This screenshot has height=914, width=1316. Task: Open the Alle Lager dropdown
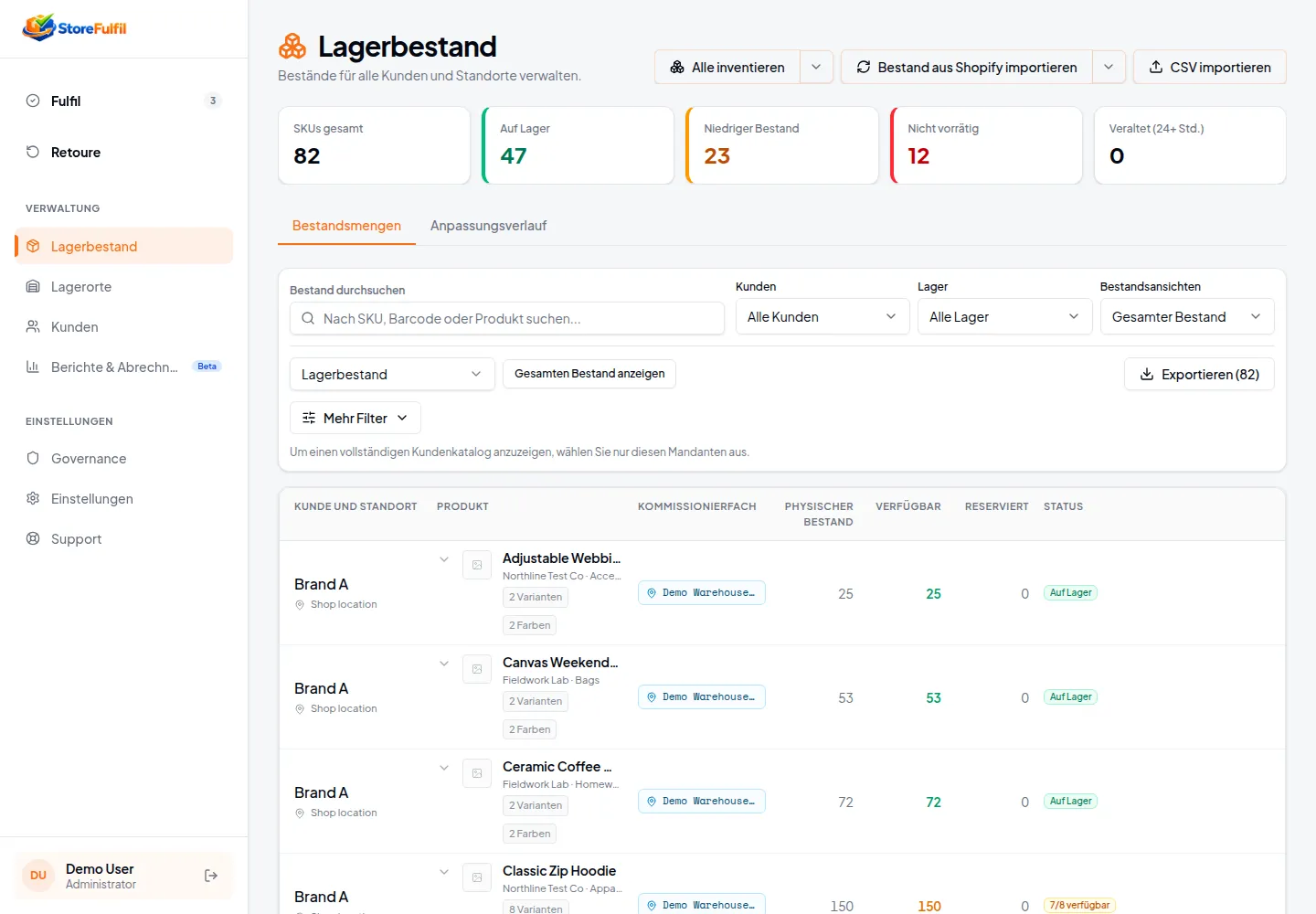click(x=1004, y=316)
